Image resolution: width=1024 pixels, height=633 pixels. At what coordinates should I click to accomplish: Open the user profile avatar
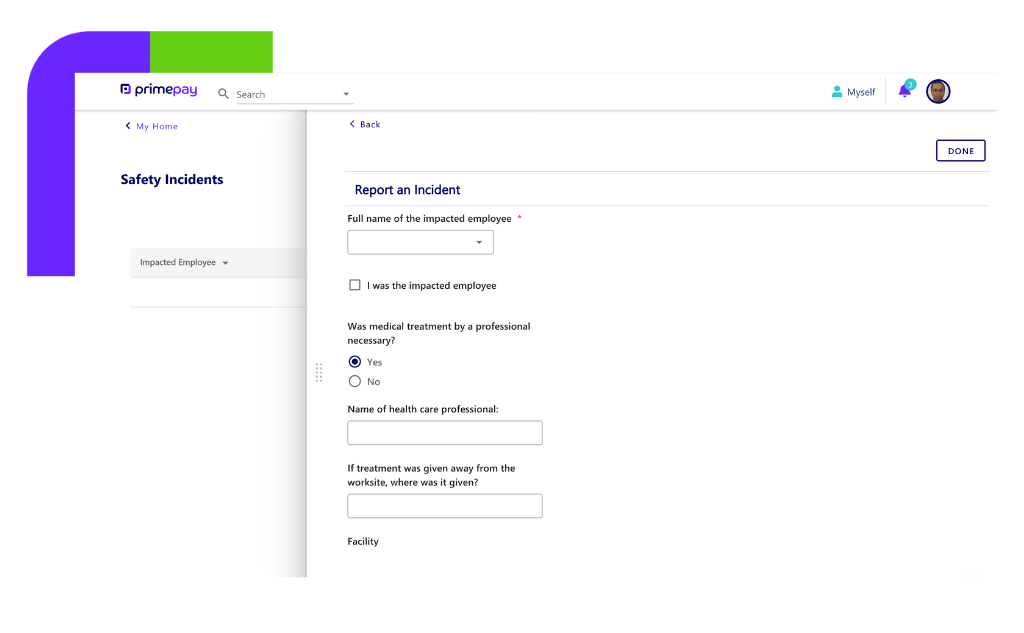pyautogui.click(x=938, y=91)
